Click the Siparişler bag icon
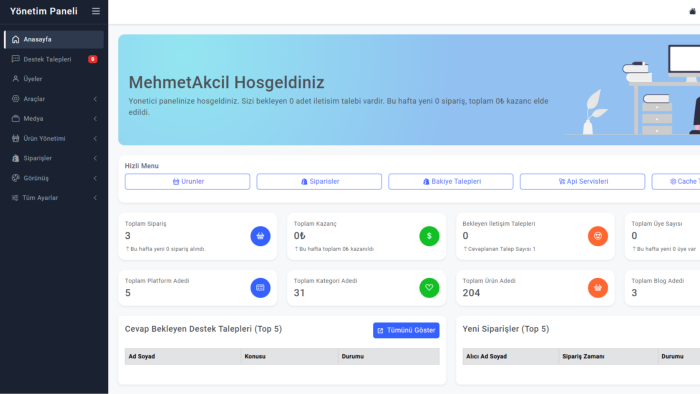The width and height of the screenshot is (700, 394). tap(16, 158)
